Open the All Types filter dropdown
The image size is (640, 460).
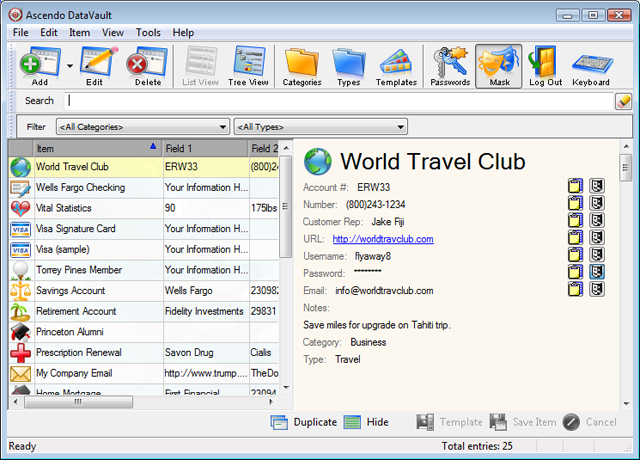click(321, 127)
